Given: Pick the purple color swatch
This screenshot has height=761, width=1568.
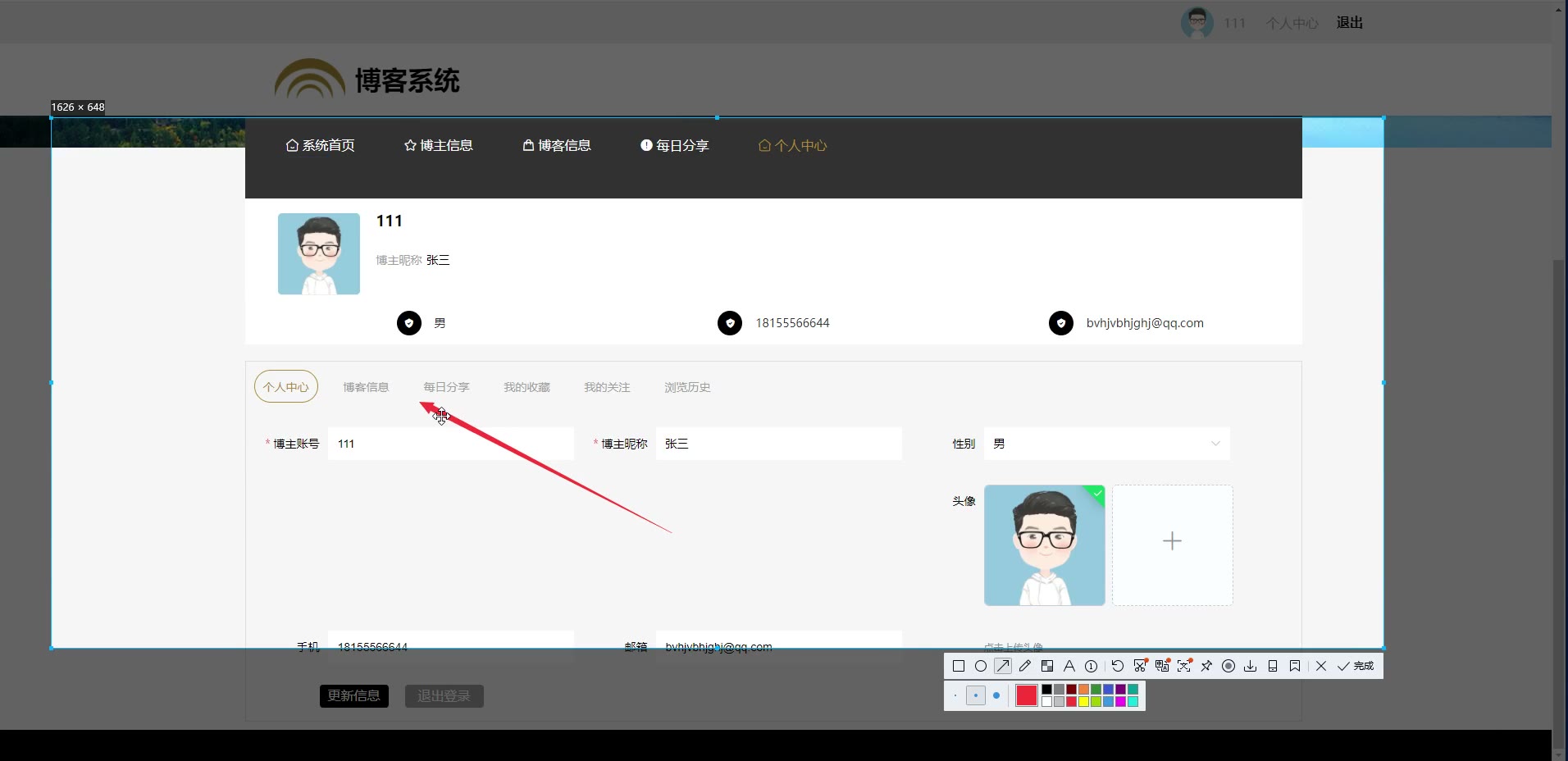Looking at the screenshot, I should pos(1120,689).
